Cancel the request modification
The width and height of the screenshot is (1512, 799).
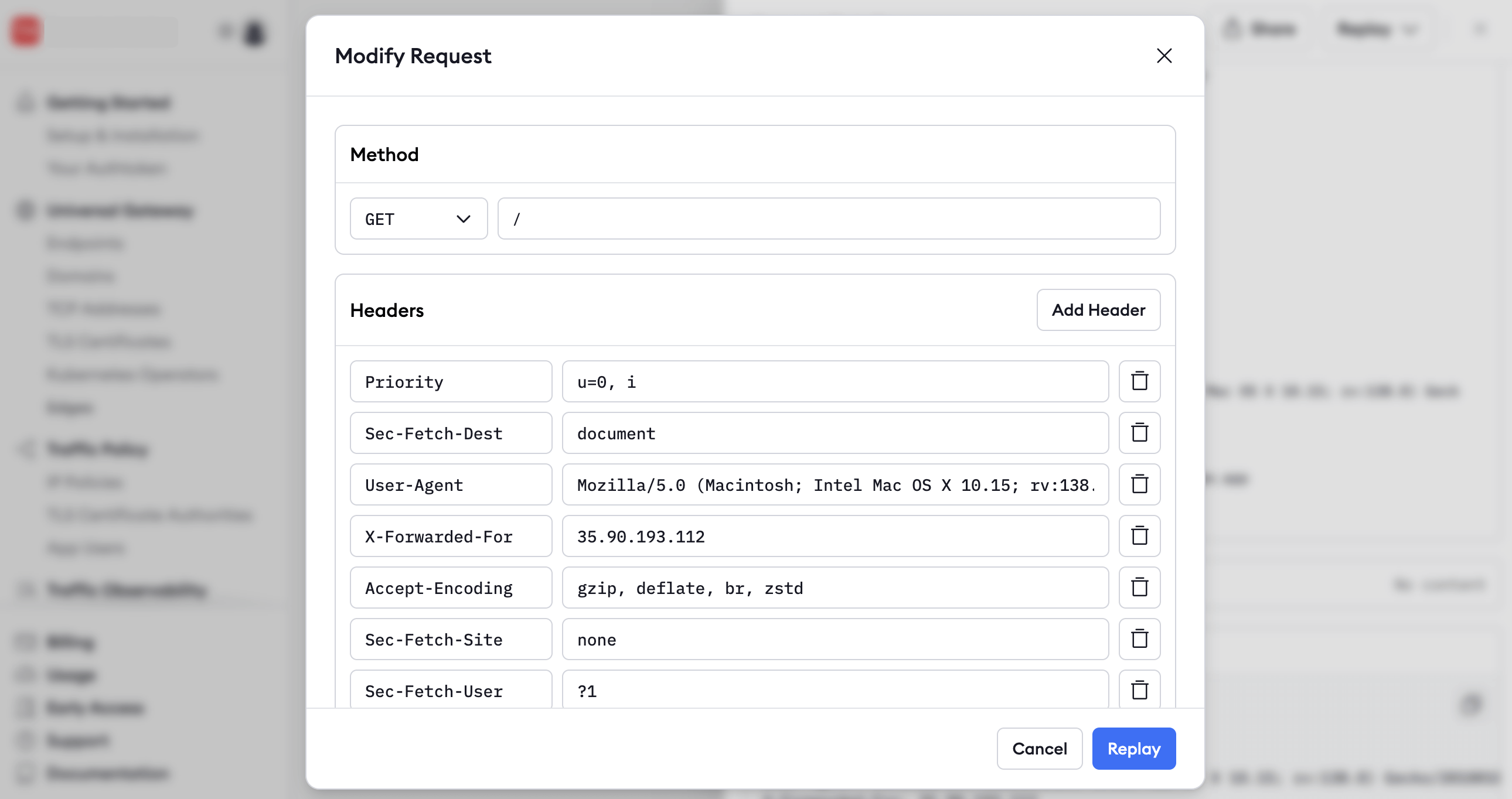pos(1039,749)
